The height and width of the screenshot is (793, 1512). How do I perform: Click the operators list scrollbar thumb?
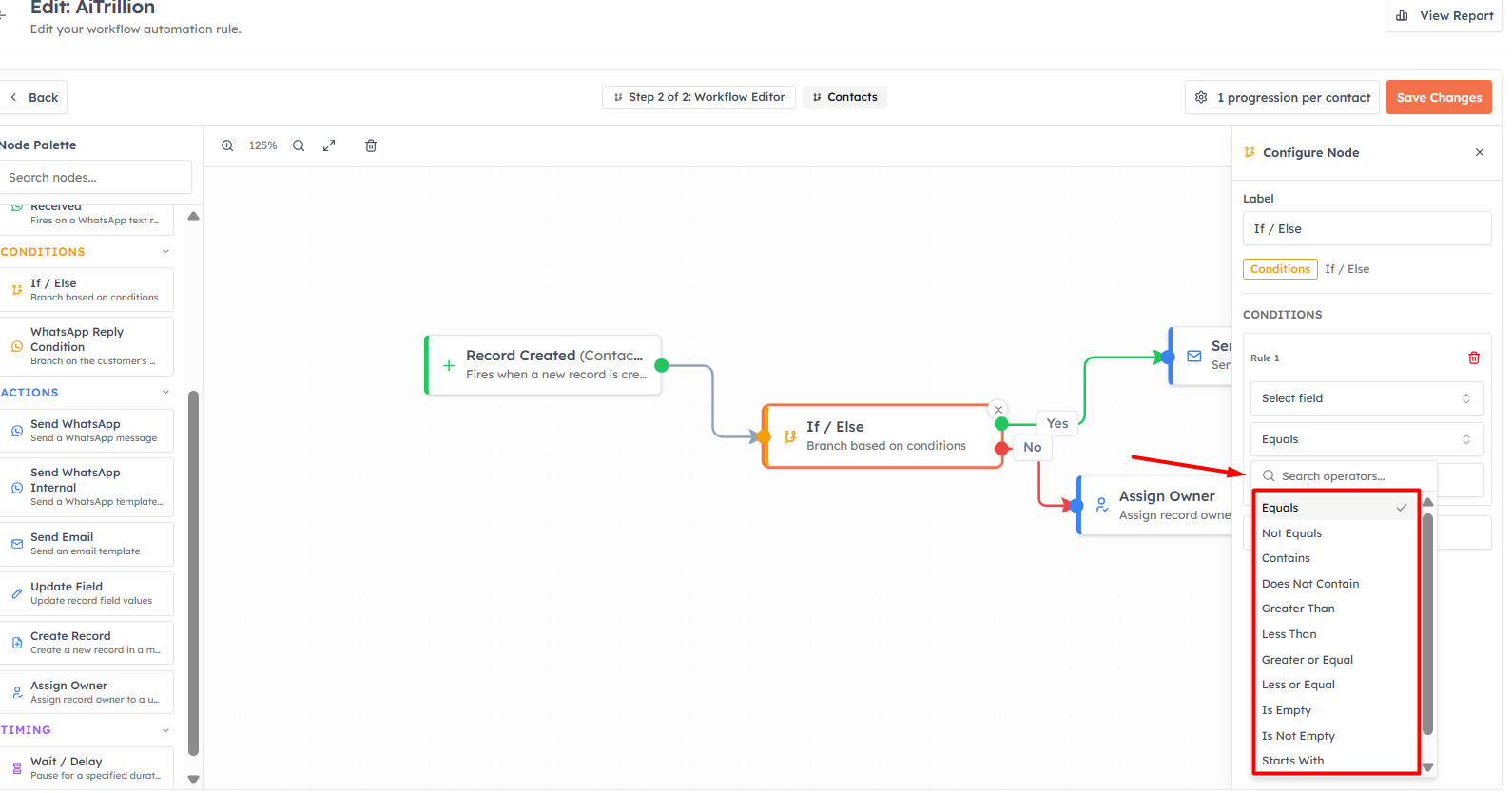(x=1427, y=623)
